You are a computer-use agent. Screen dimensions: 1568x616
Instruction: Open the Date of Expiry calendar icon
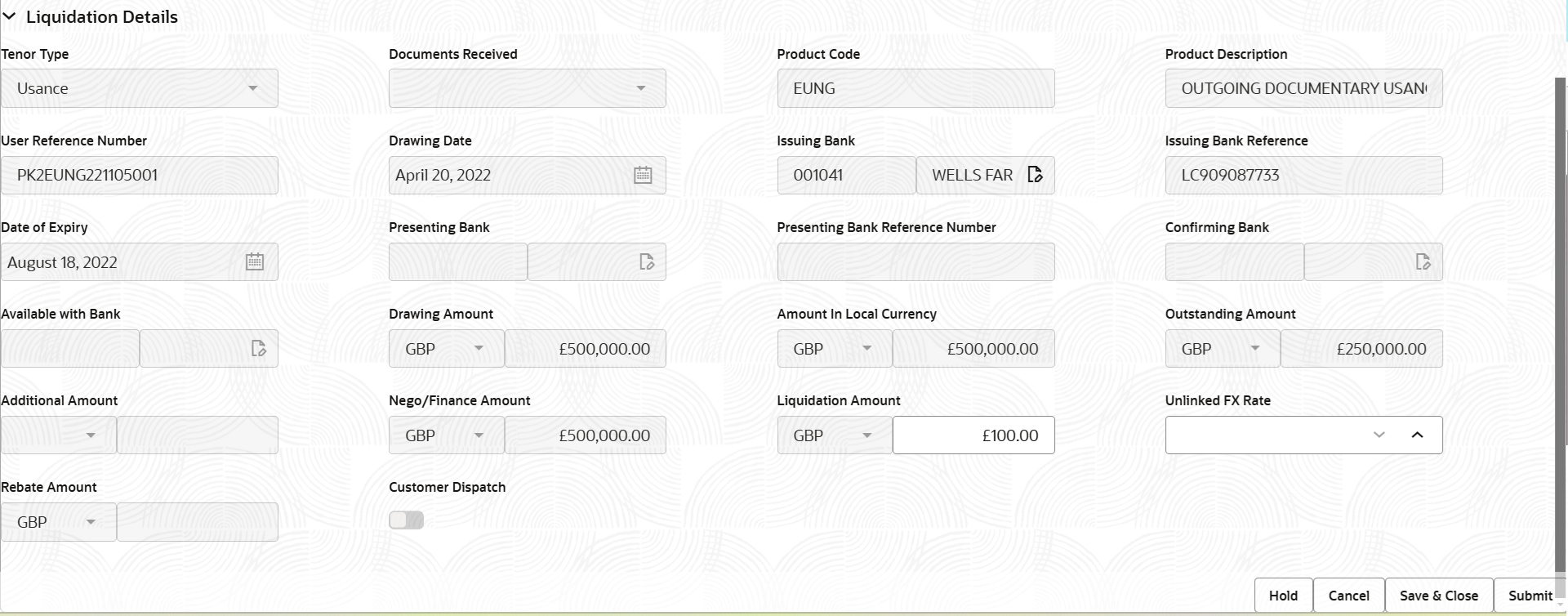click(255, 261)
